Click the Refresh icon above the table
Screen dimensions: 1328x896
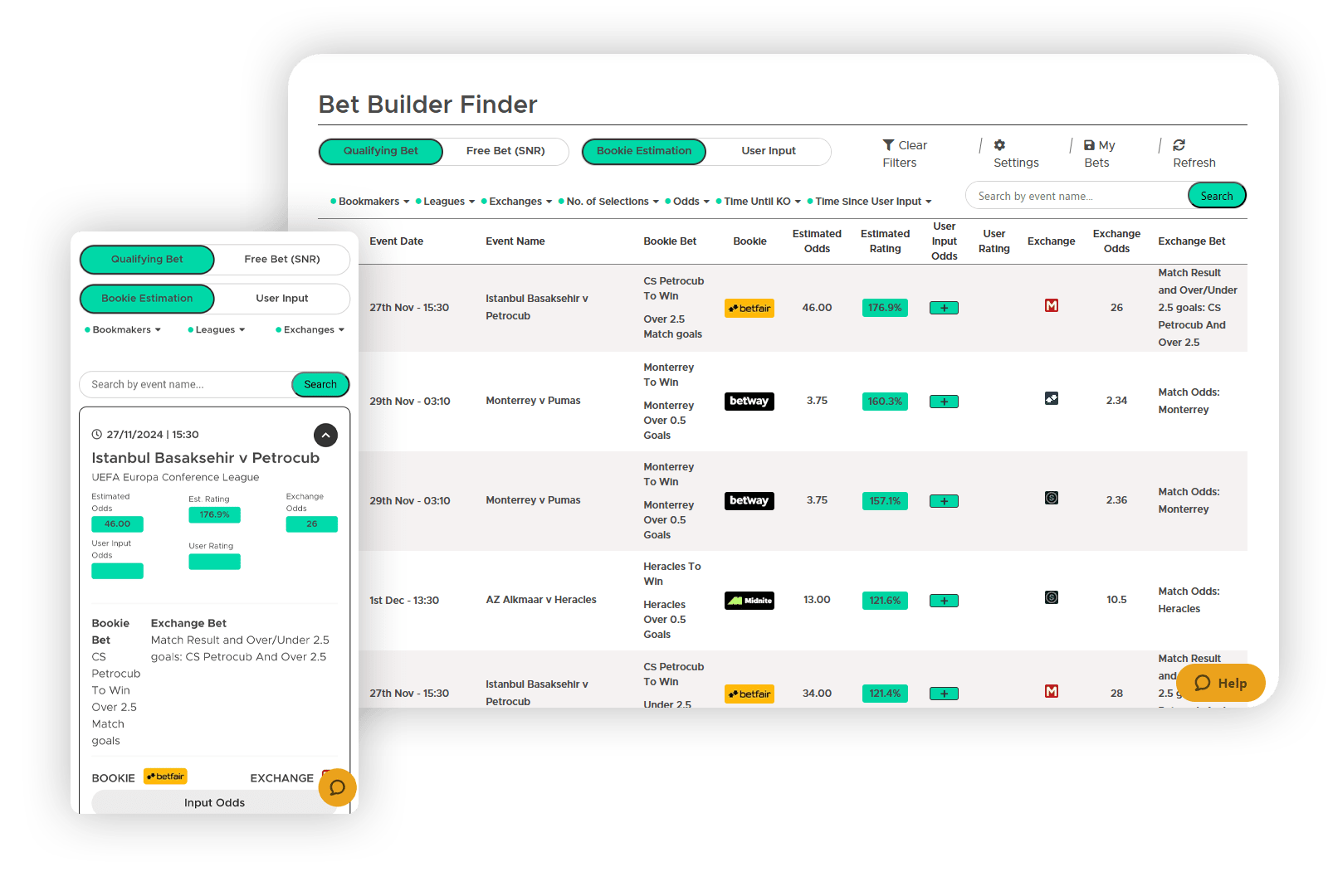point(1179,144)
